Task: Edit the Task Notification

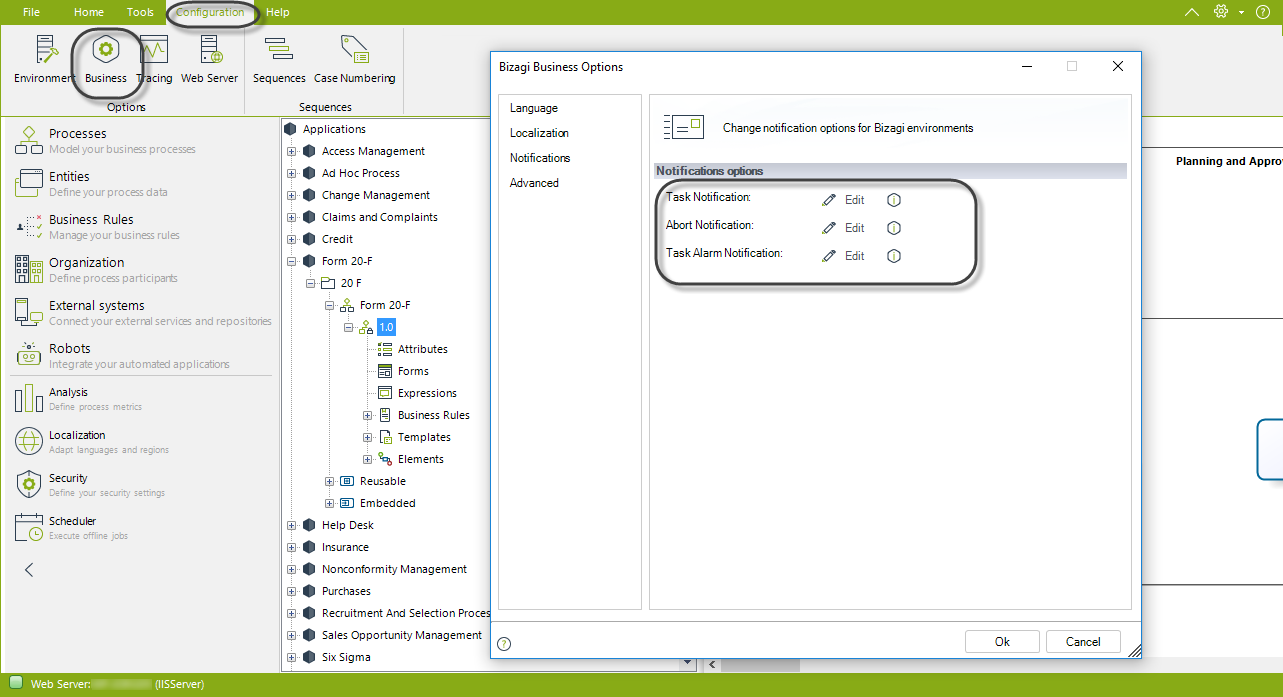Action: [843, 200]
